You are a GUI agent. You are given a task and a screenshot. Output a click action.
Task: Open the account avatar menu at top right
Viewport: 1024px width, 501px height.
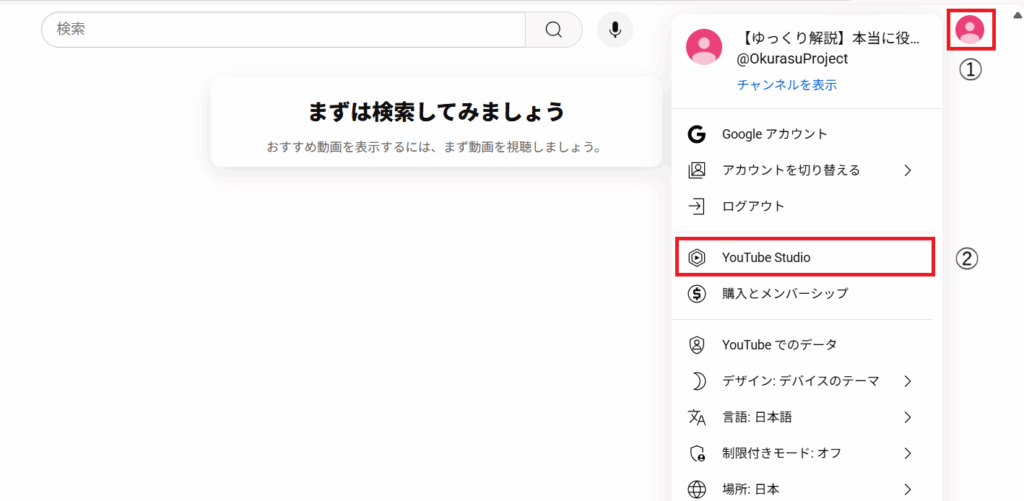click(x=970, y=29)
